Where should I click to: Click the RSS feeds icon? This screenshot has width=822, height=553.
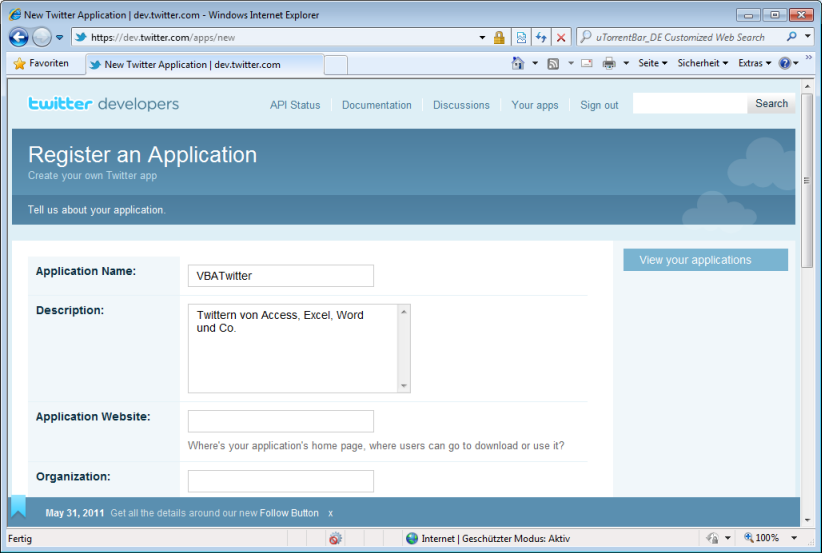(553, 64)
